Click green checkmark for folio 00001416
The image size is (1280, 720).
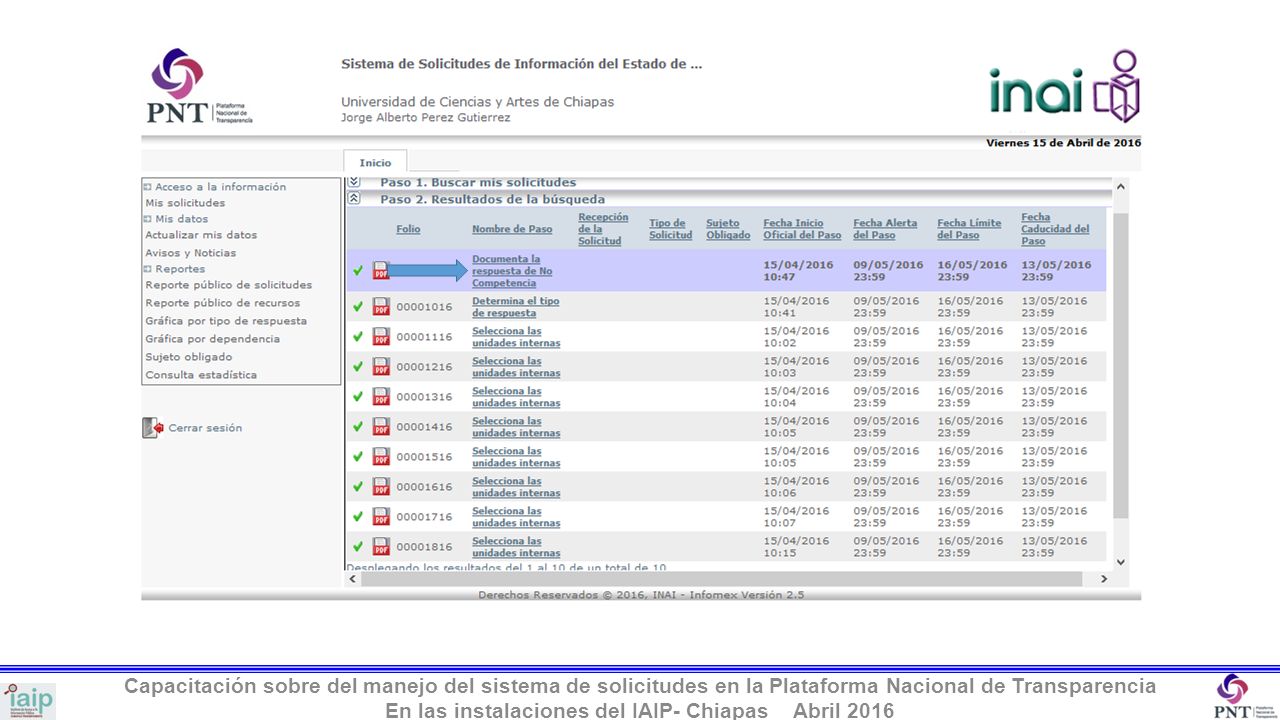pos(358,426)
